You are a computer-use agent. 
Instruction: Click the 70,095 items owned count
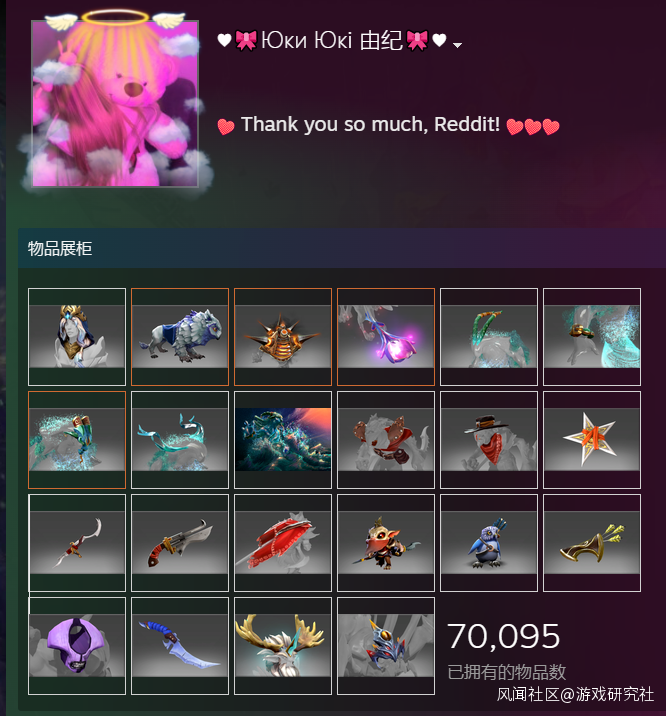click(503, 636)
